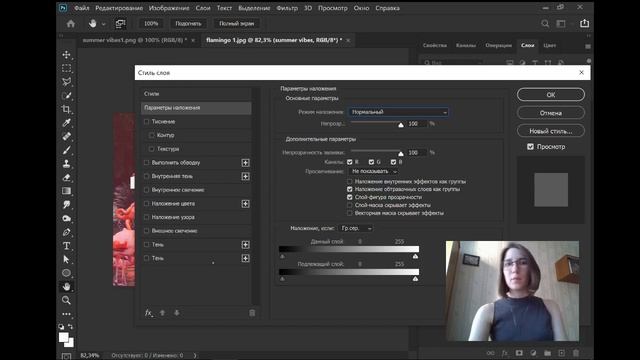This screenshot has width=640, height=360.
Task: Select the Eyedropper tool
Action: click(67, 122)
